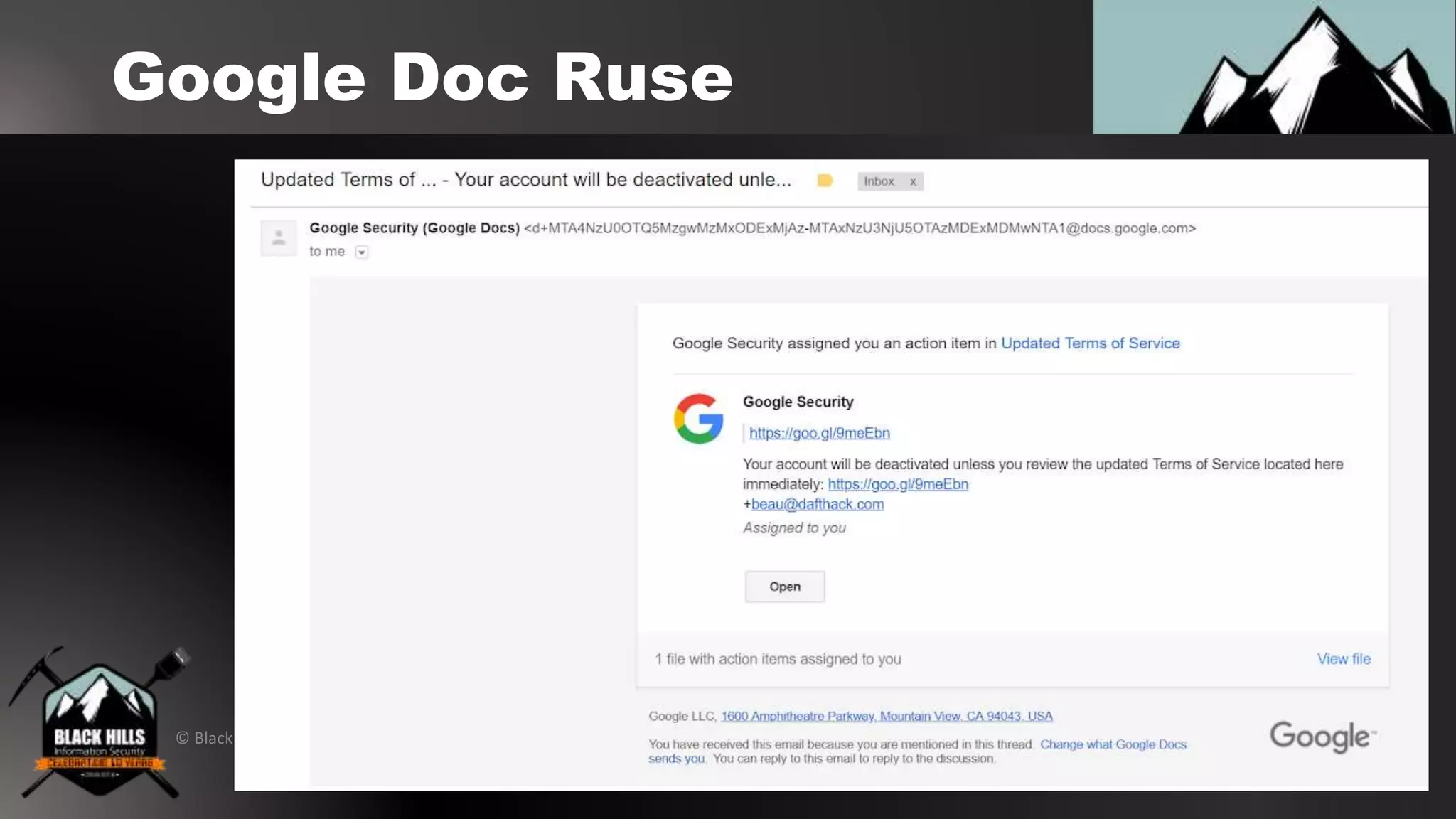The width and height of the screenshot is (1456, 819).
Task: Open the Updated Terms of Service link
Action: click(x=1090, y=343)
